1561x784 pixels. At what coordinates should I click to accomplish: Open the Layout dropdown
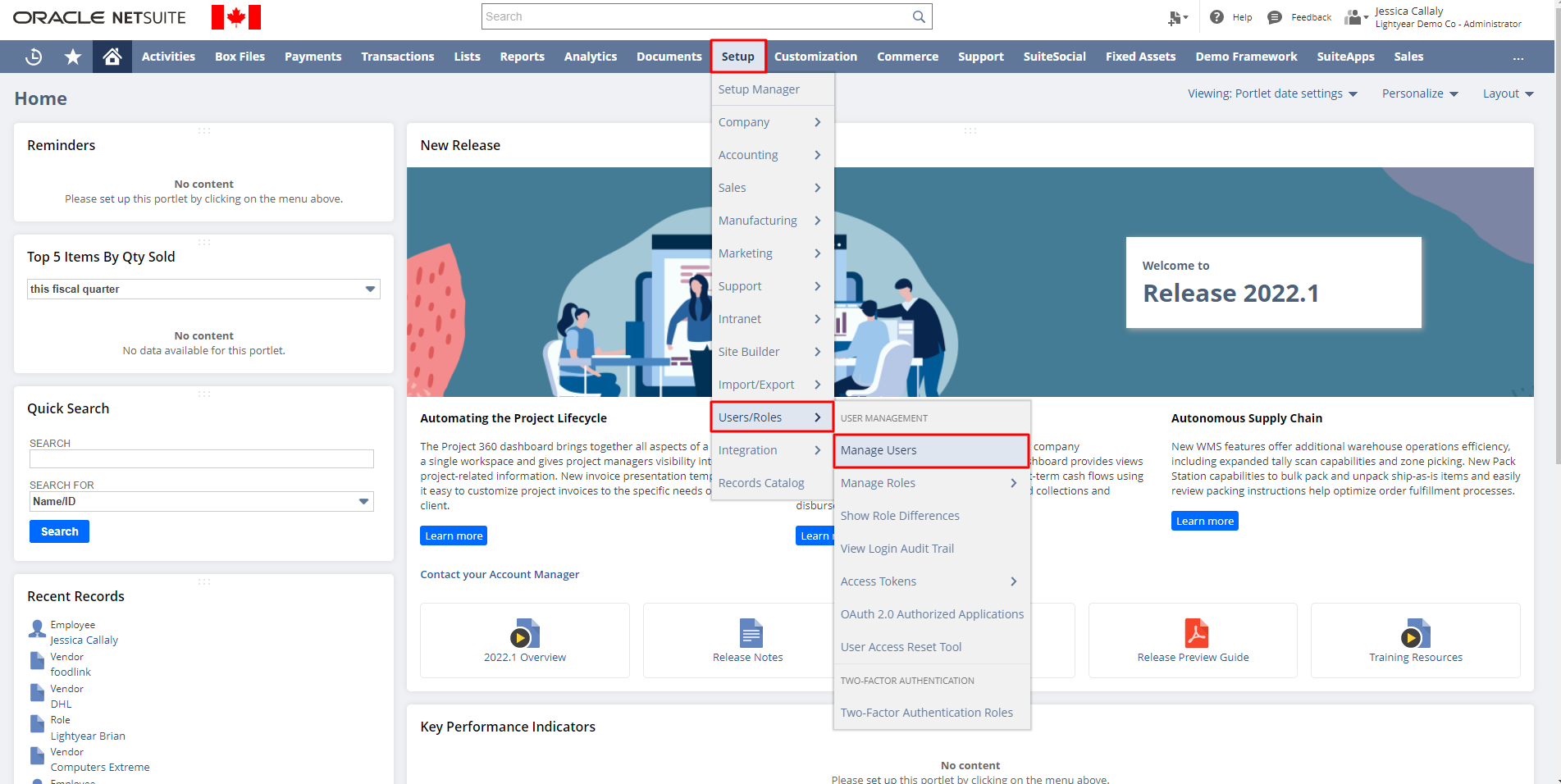[x=1508, y=93]
